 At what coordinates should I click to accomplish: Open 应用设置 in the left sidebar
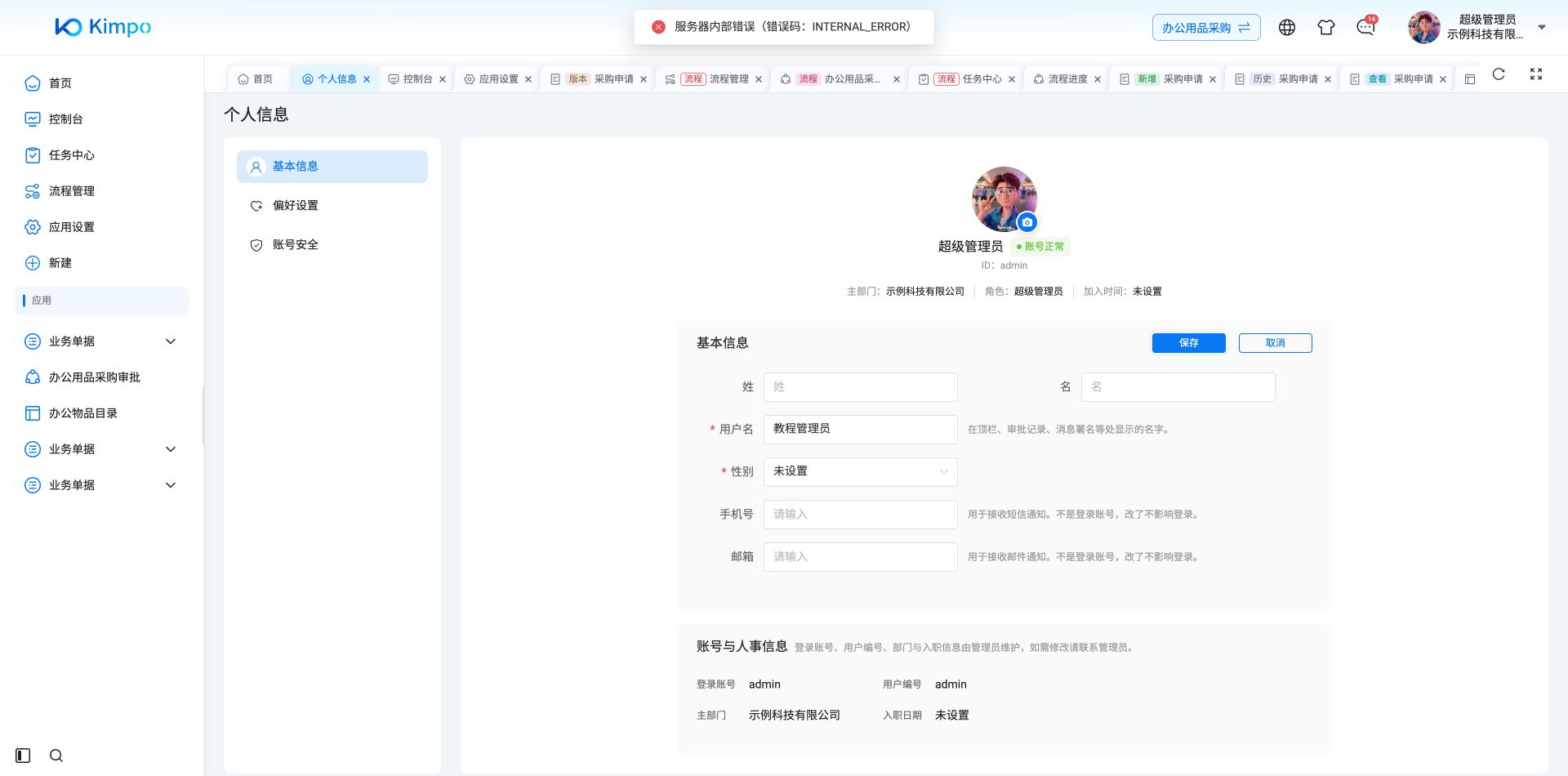[x=102, y=227]
